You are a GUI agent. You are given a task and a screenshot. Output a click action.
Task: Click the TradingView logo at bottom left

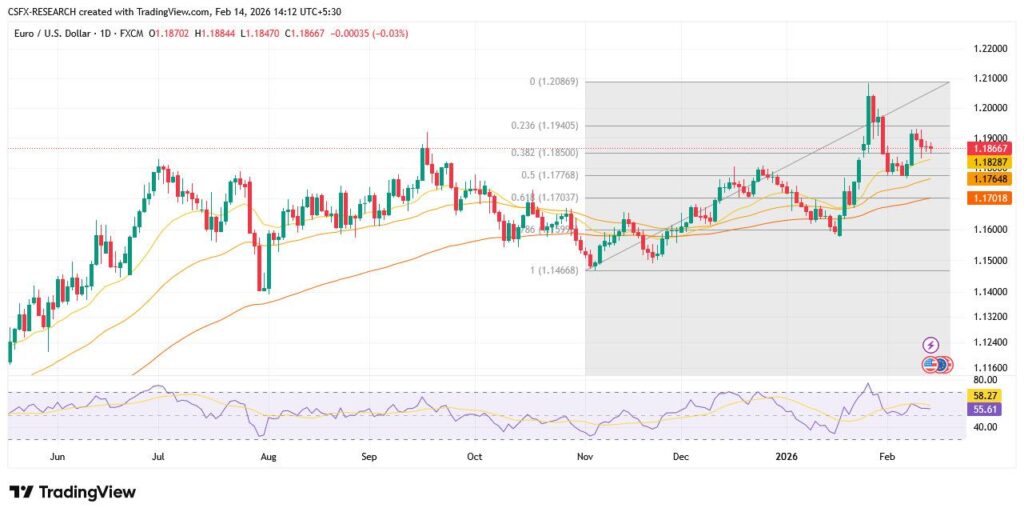point(72,492)
